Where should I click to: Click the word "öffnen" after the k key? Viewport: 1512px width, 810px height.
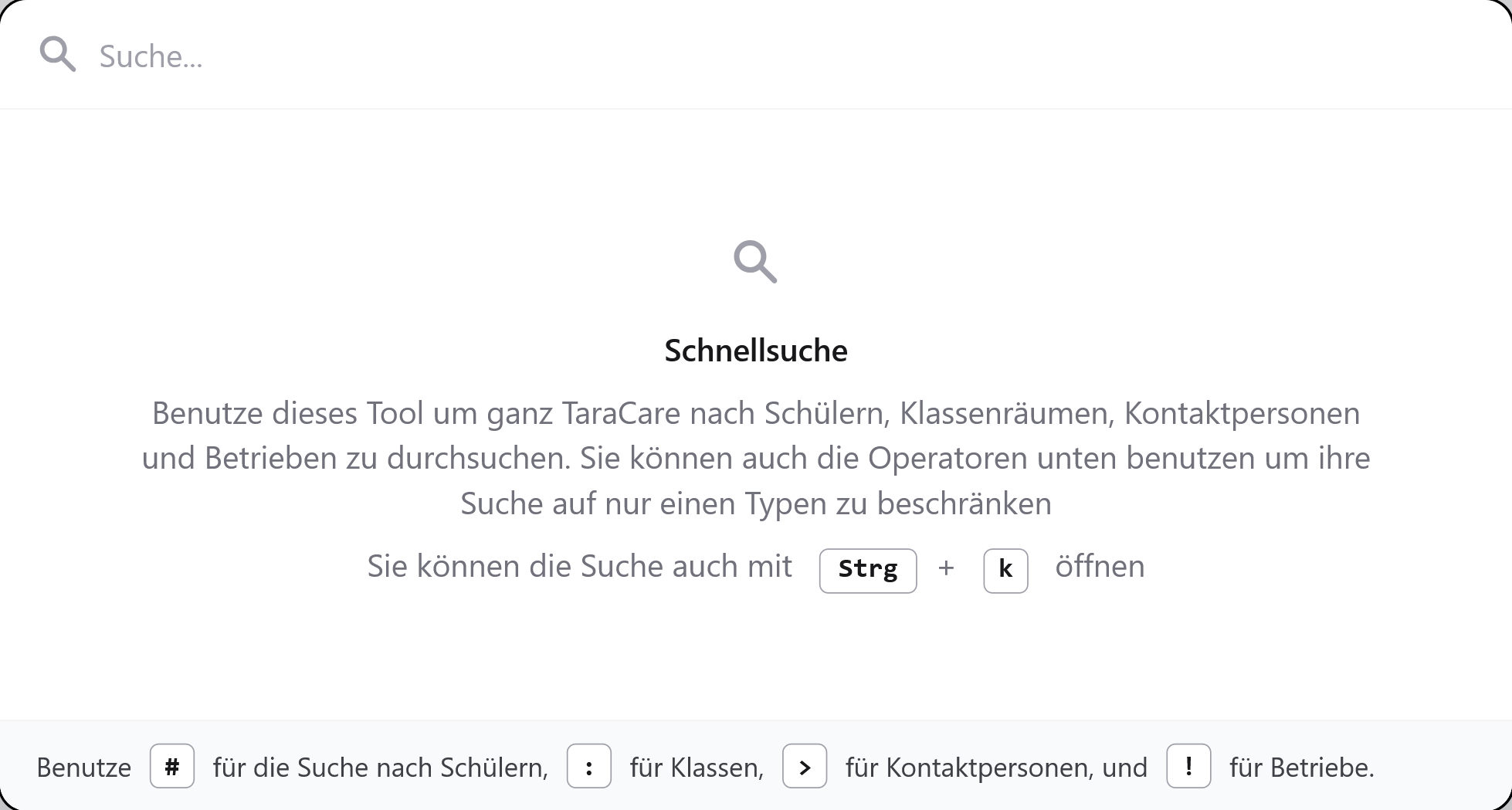(1100, 567)
